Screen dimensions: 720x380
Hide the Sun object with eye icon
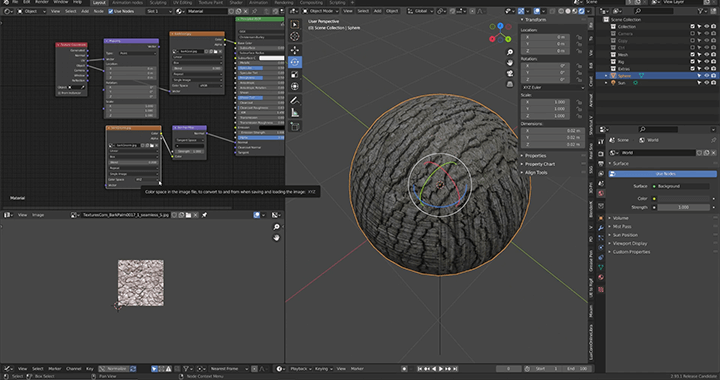(707, 83)
